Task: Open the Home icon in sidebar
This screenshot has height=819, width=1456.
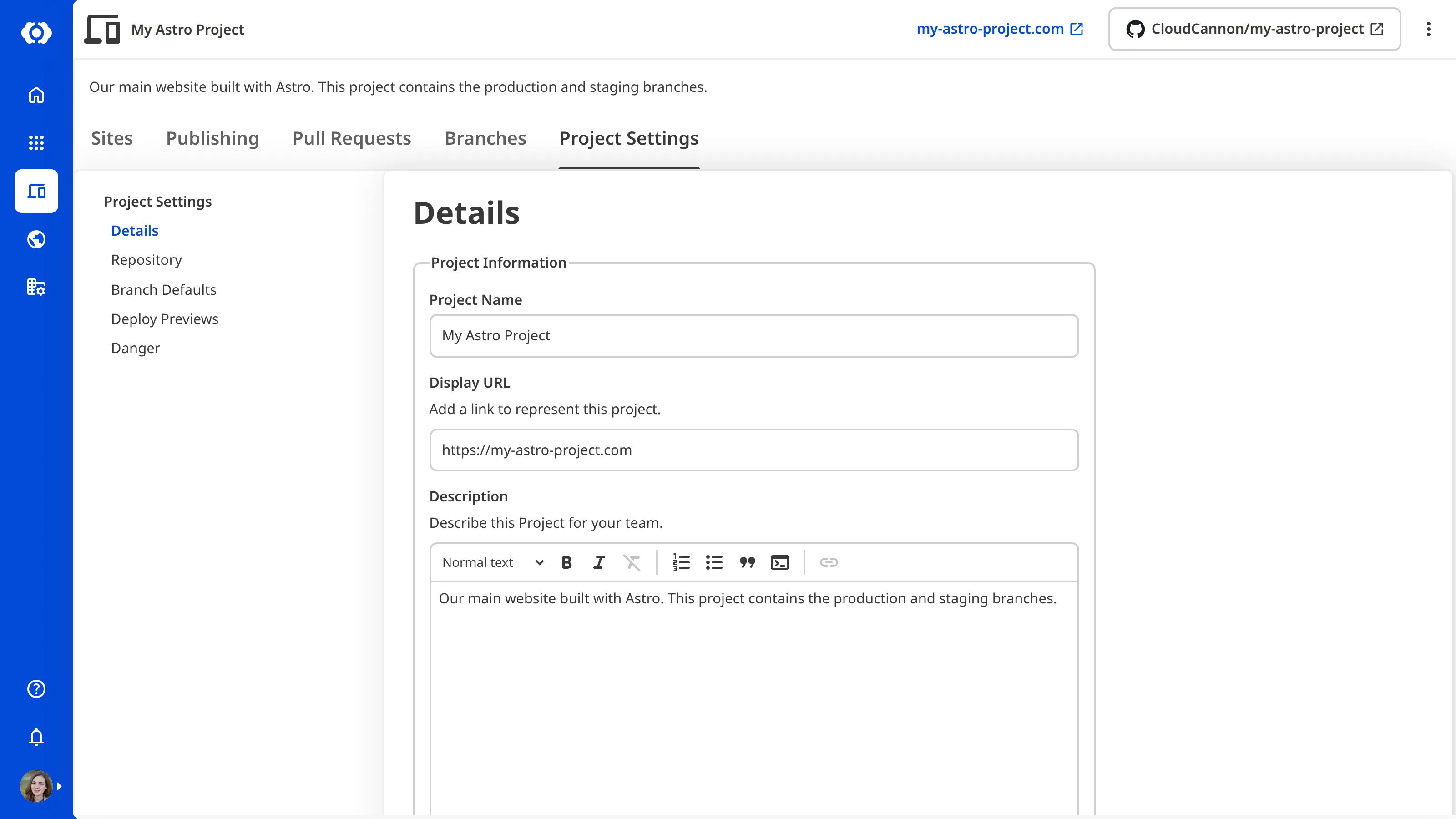Action: [36, 95]
